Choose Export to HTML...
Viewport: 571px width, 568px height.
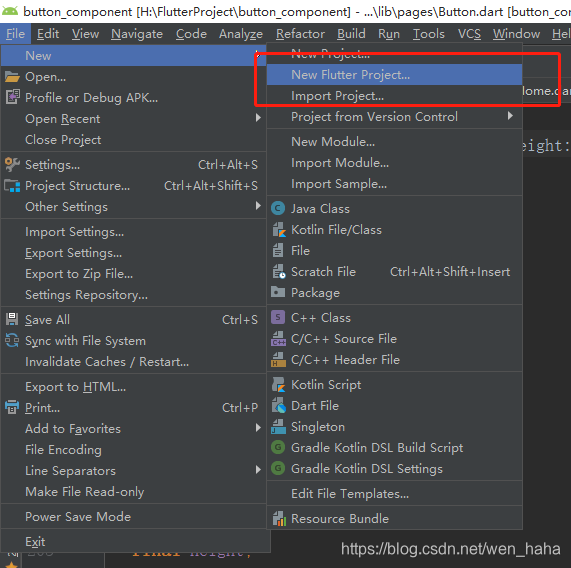pyautogui.click(x=134, y=387)
